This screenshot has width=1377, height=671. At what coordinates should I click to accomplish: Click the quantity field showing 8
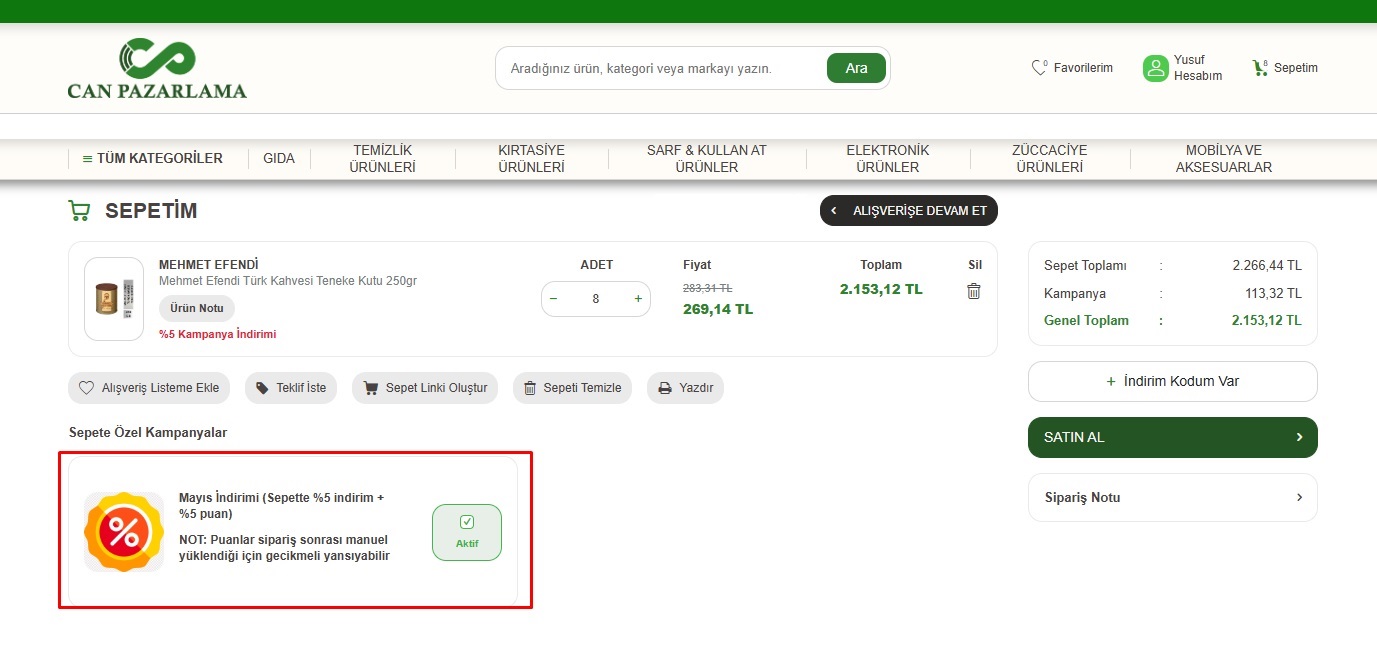point(596,298)
